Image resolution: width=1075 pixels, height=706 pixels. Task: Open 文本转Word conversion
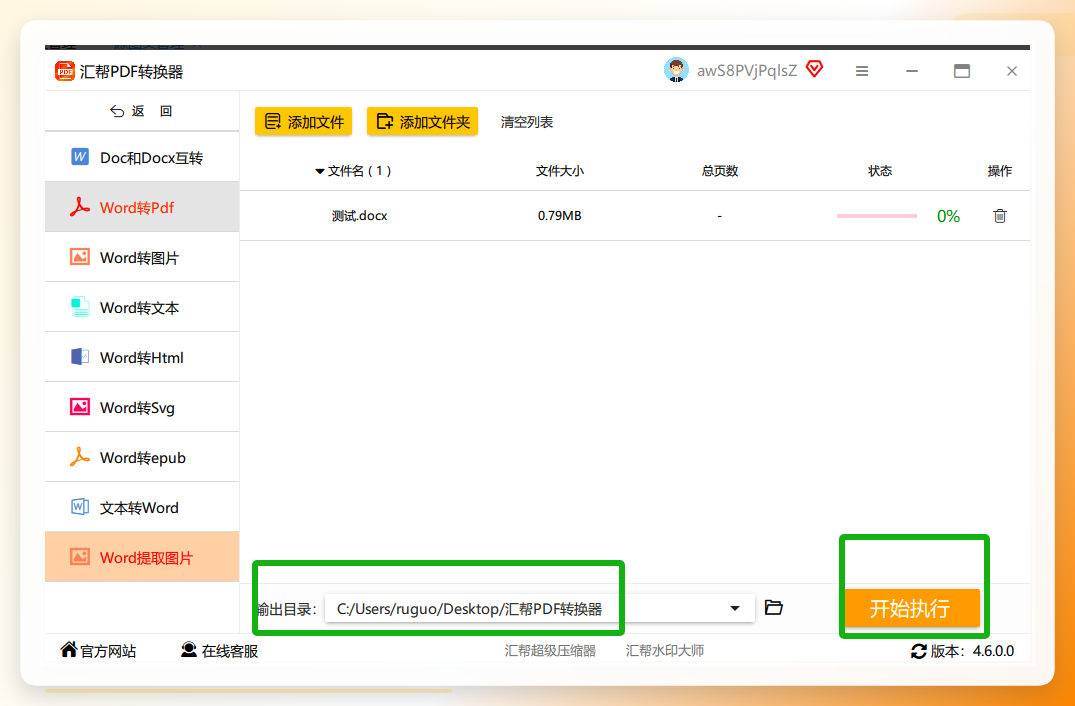[142, 507]
